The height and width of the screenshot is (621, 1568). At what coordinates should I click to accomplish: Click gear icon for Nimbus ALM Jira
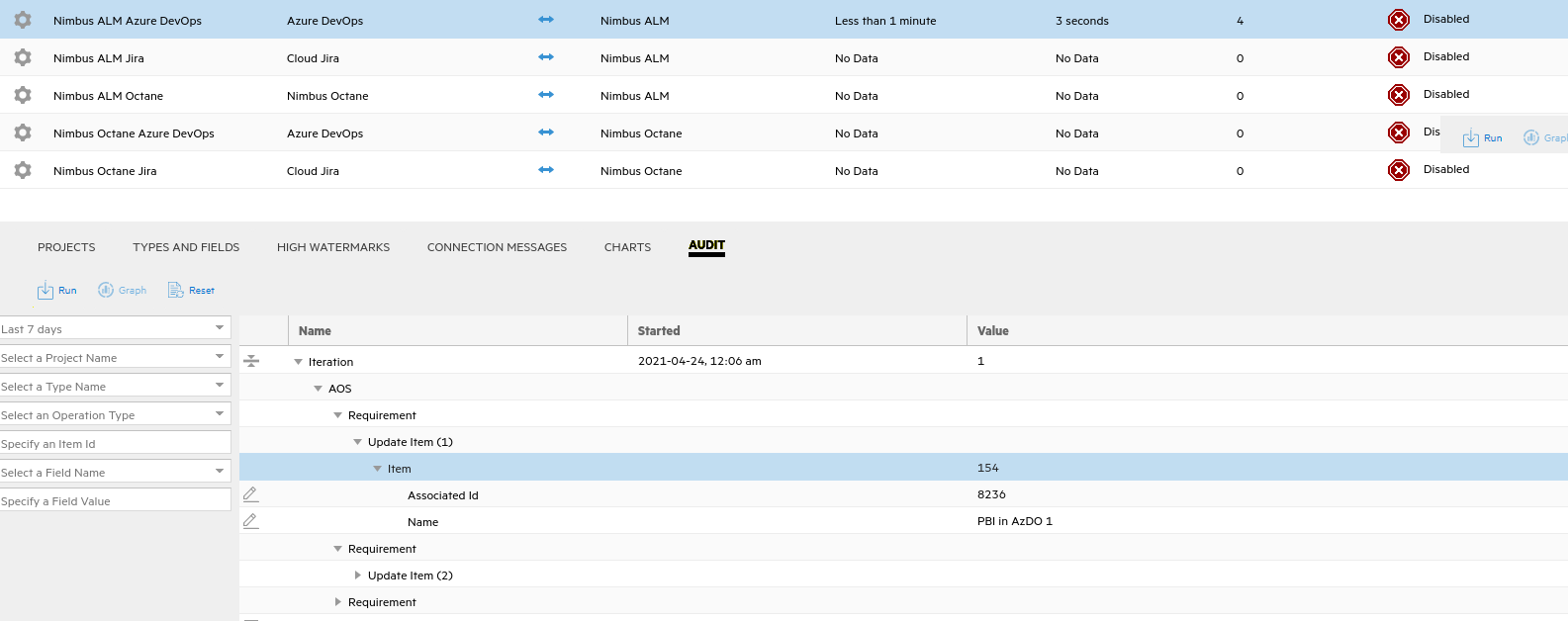coord(23,58)
